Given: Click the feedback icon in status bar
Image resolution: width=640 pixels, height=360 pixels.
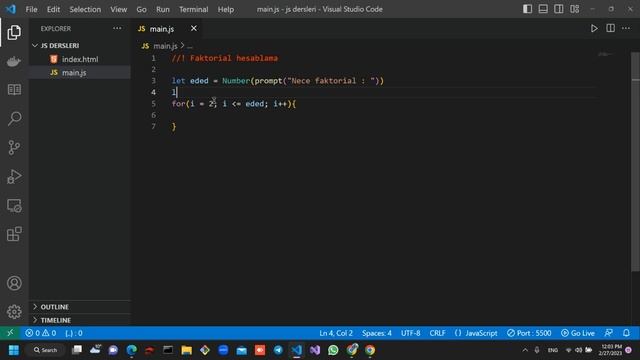Looking at the screenshot, I should 608,333.
